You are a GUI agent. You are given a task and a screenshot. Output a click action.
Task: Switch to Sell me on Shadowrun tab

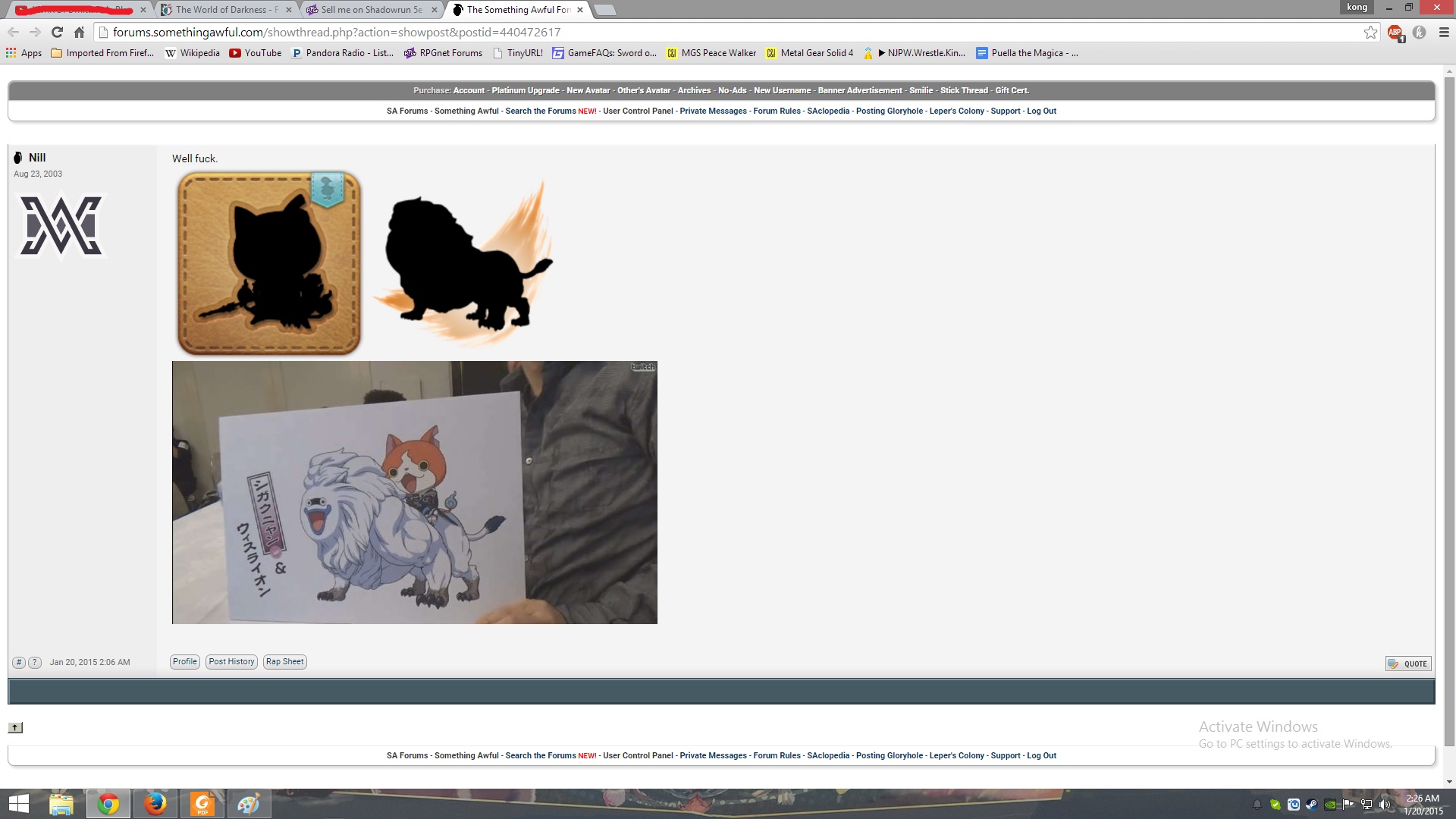click(372, 10)
